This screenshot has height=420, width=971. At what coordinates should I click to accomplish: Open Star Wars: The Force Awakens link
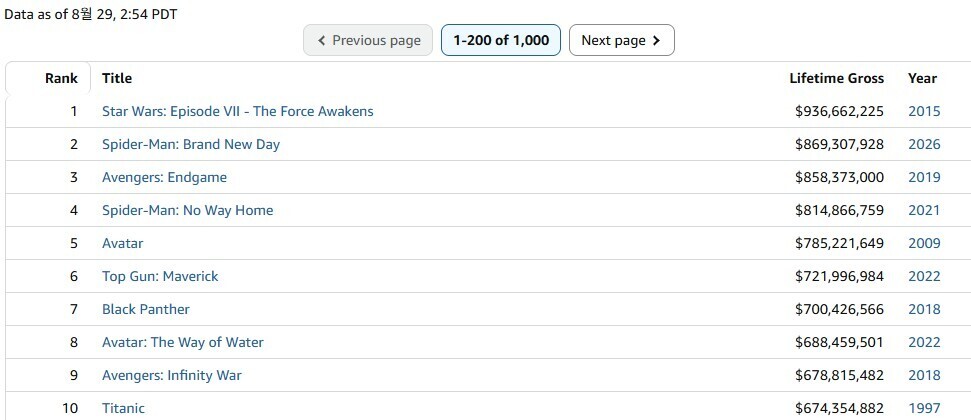point(238,112)
